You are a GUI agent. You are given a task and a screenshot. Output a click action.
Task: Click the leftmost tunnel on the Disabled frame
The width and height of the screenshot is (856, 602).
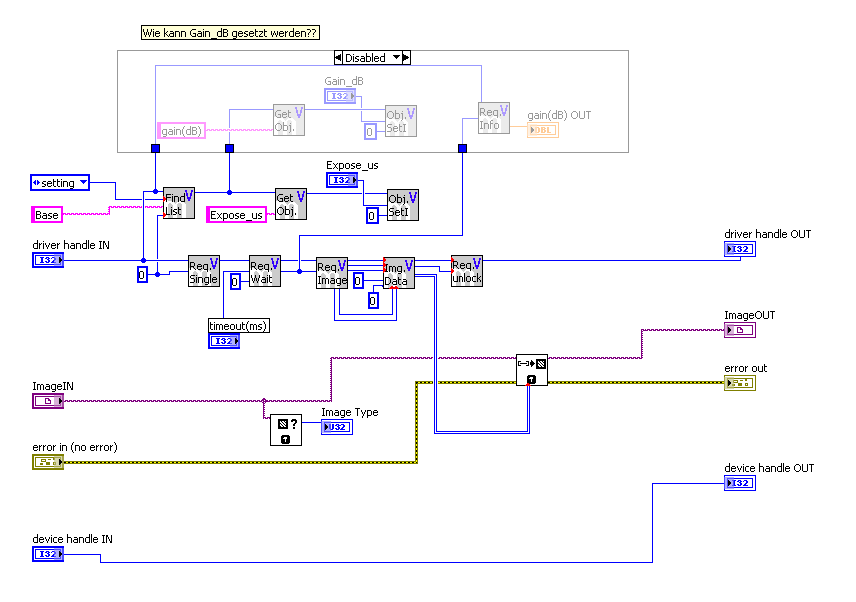pyautogui.click(x=156, y=148)
